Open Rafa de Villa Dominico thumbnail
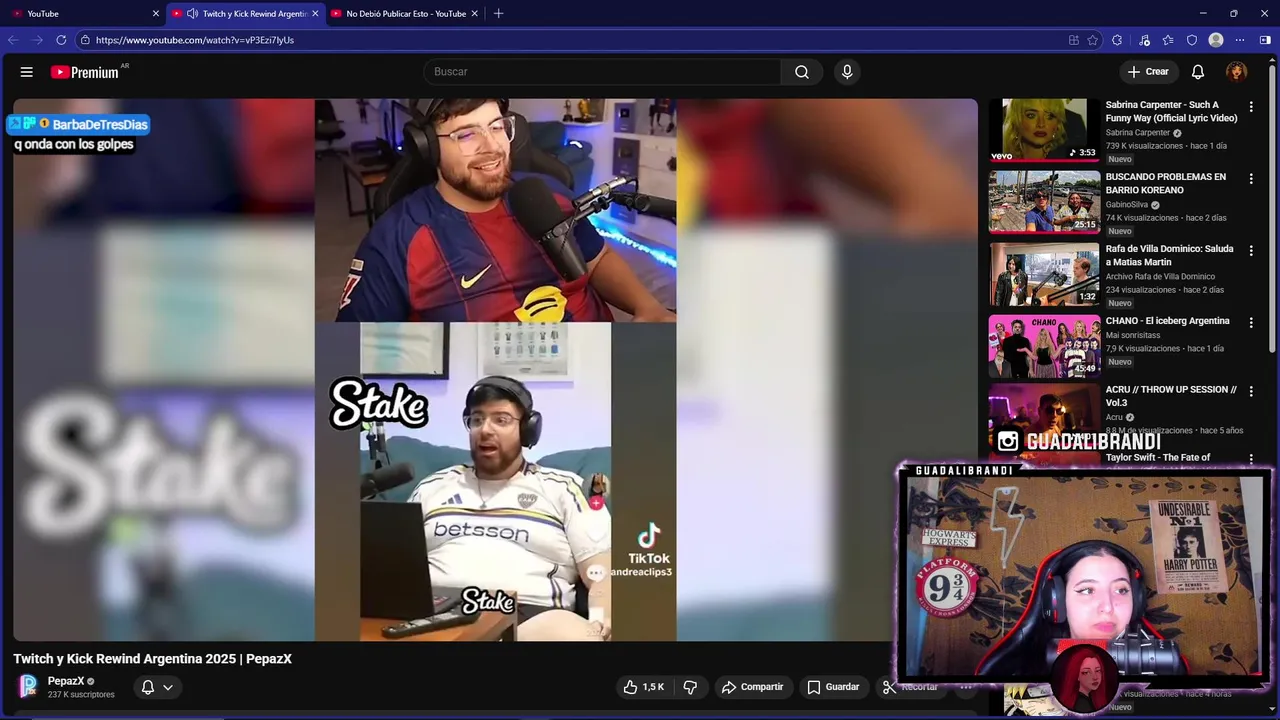Screen dimensions: 1280x720 pyautogui.click(x=1044, y=273)
